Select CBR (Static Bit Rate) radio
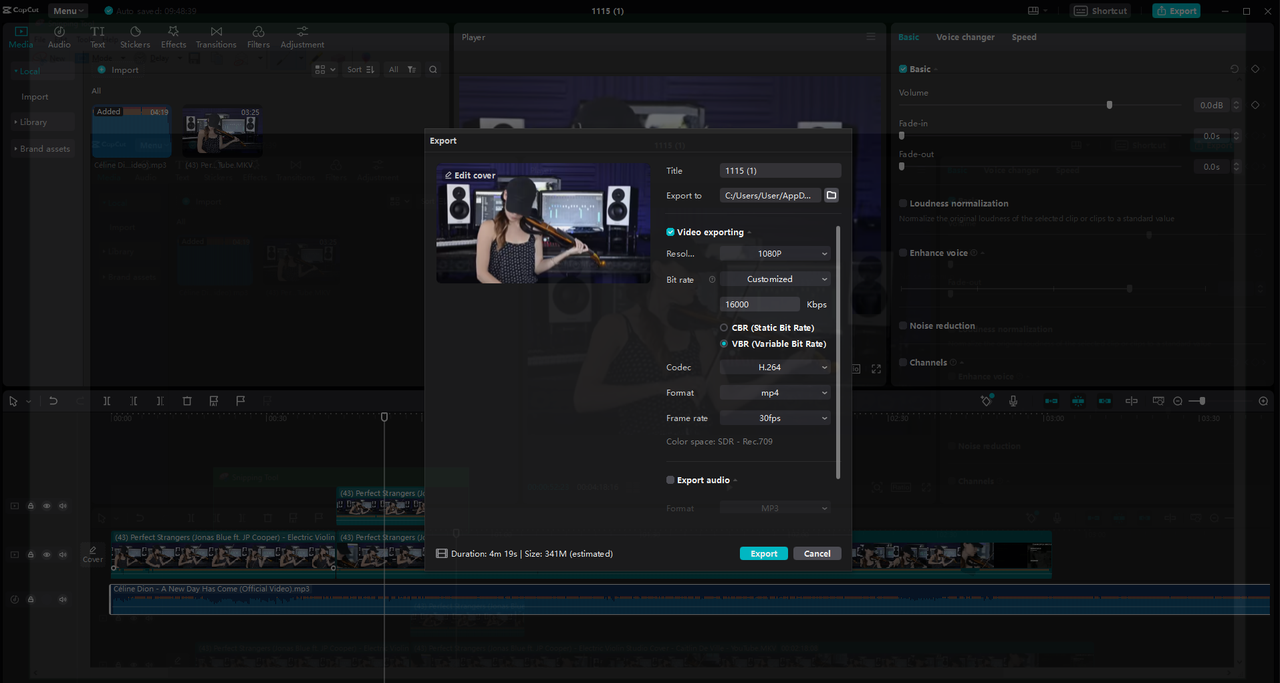Viewport: 1280px width, 683px height. coord(724,328)
